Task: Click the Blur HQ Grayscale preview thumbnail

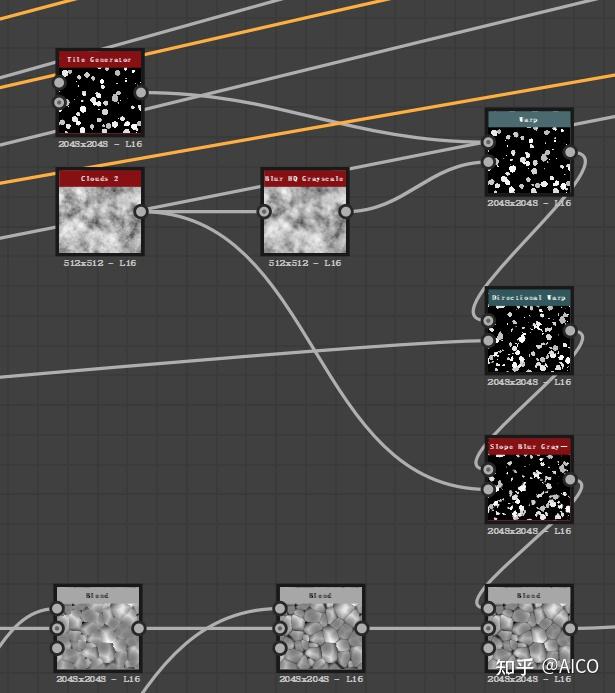Action: pos(304,220)
